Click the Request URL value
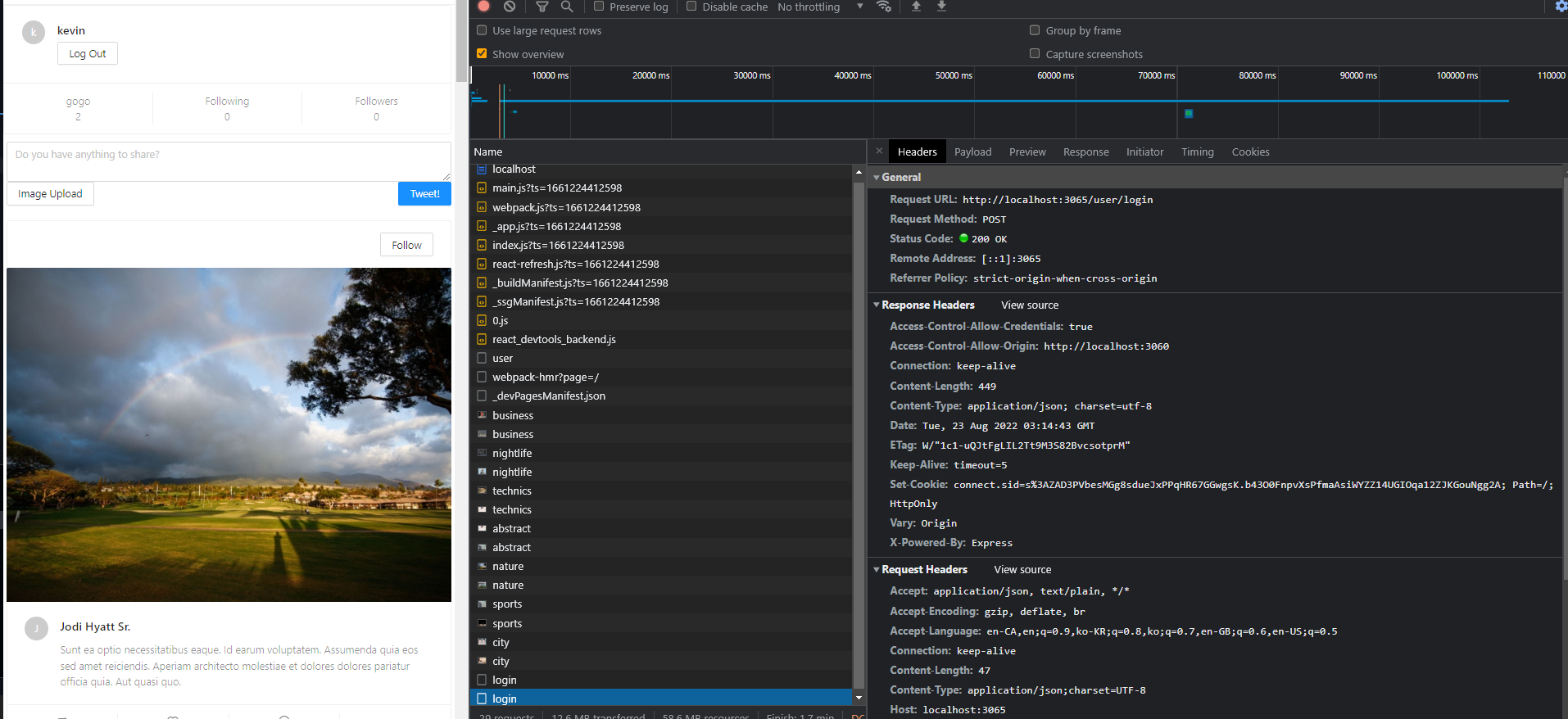The height and width of the screenshot is (719, 1568). pyautogui.click(x=1058, y=199)
